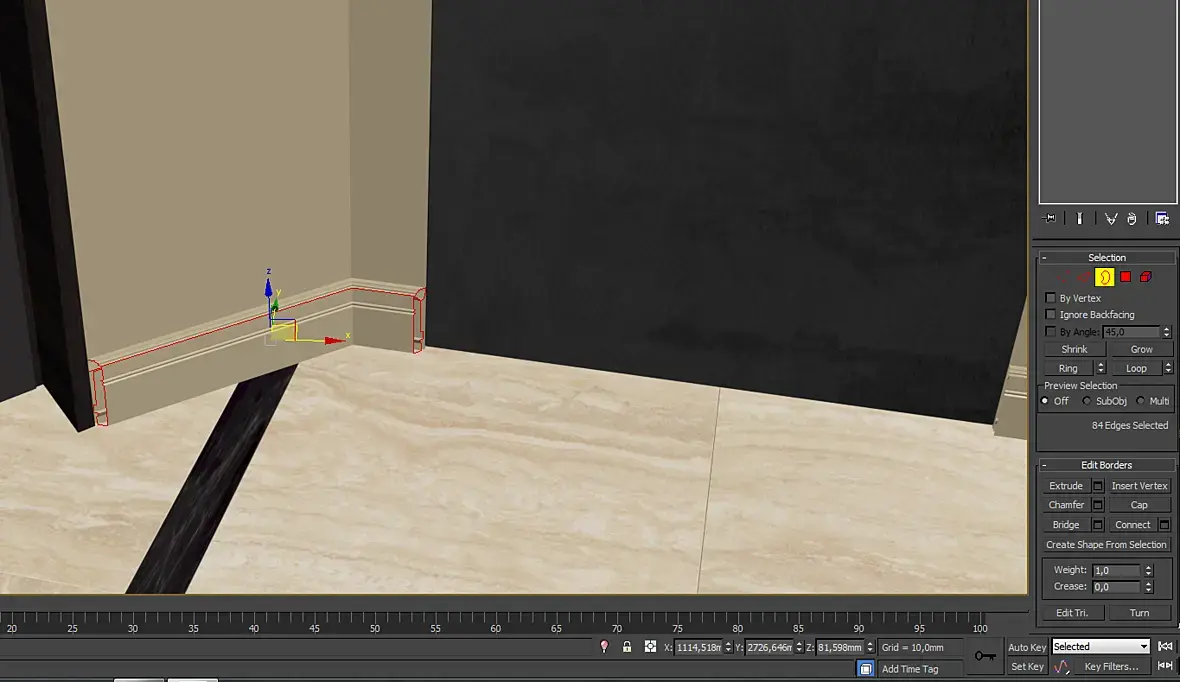Image resolution: width=1180 pixels, height=682 pixels.
Task: Toggle Set Key mode
Action: pos(1026,667)
